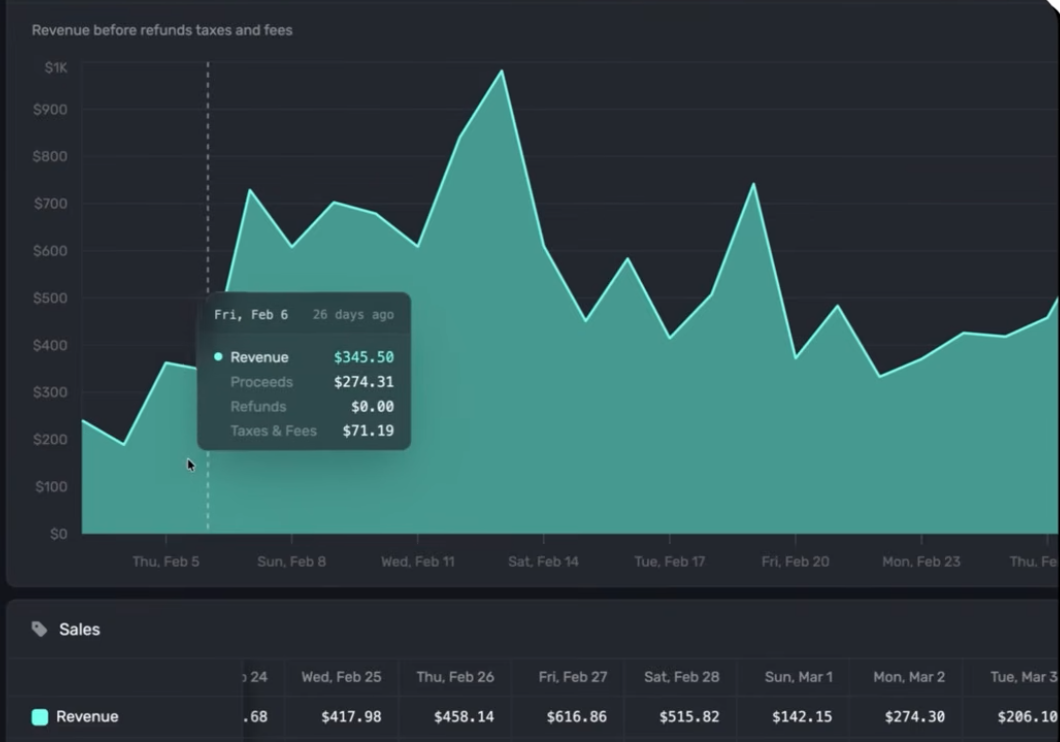Click the Sales tag icon
Screen dimensions: 1060x742
pyautogui.click(x=39, y=629)
